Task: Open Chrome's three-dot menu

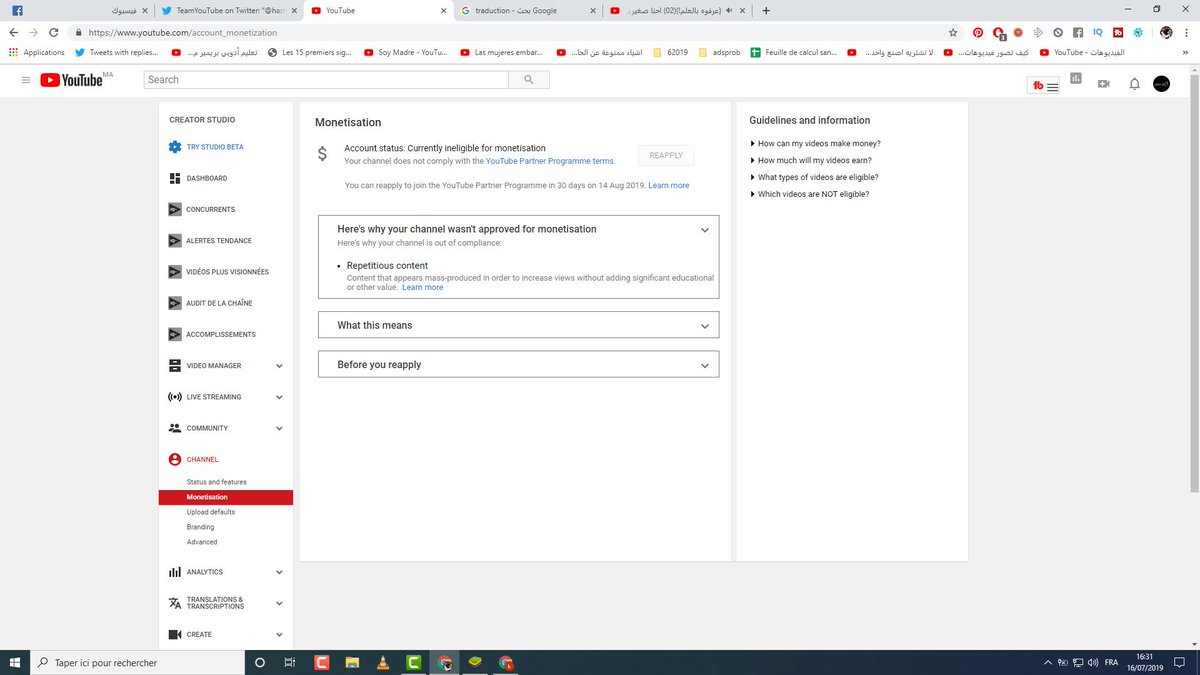Action: coord(1187,32)
